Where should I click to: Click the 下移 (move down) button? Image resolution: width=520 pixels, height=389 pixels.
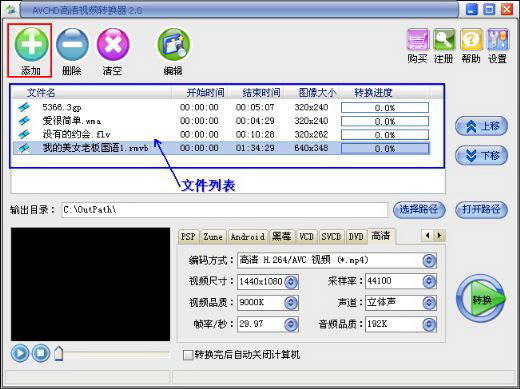coord(482,155)
